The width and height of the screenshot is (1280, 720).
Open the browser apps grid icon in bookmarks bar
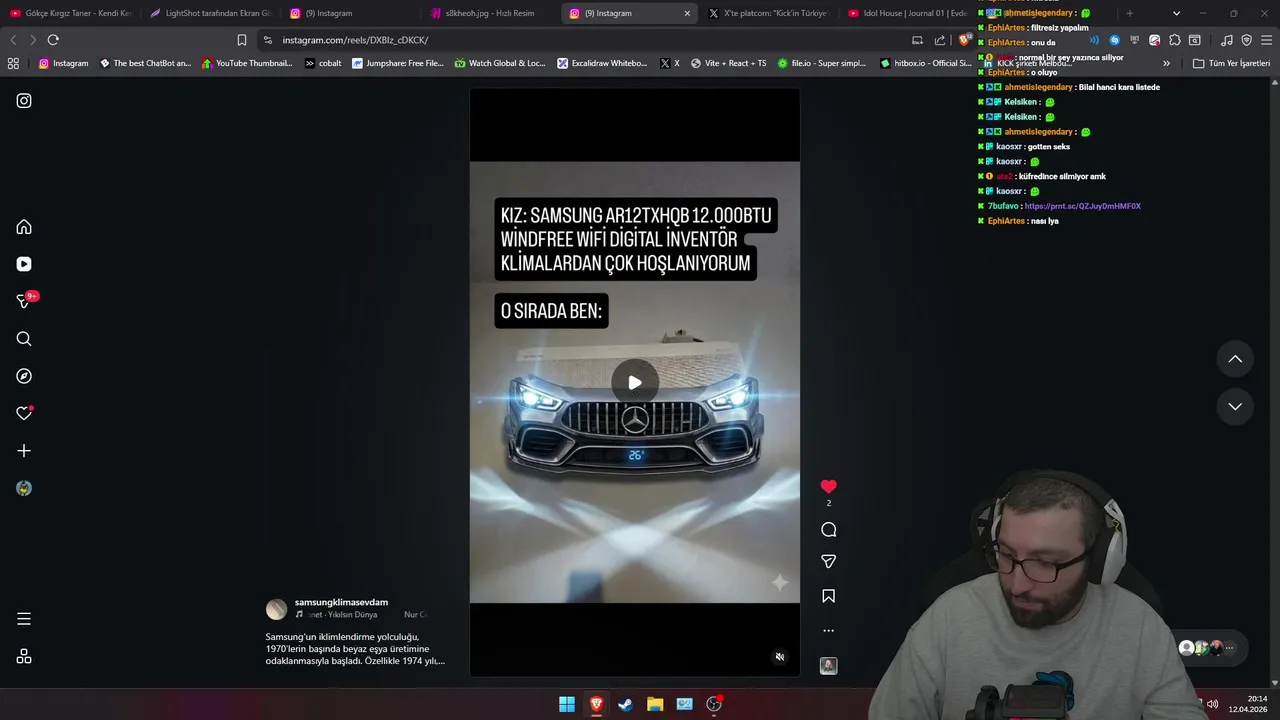(x=13, y=63)
